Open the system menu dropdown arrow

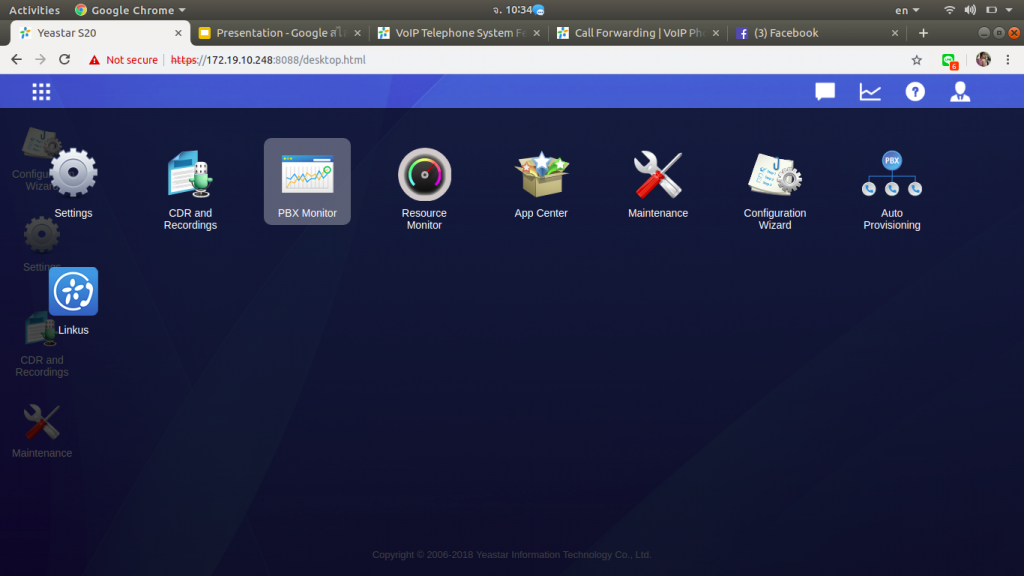tap(1009, 10)
